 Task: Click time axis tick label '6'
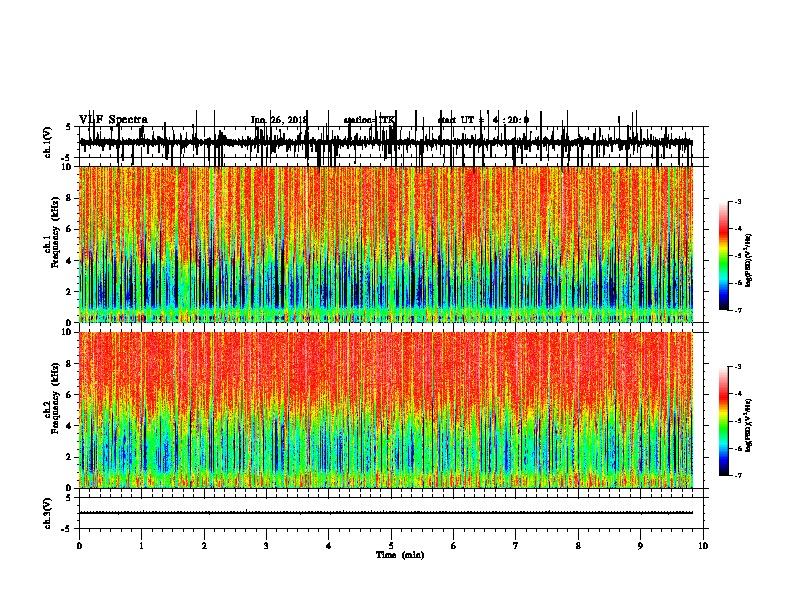click(454, 546)
